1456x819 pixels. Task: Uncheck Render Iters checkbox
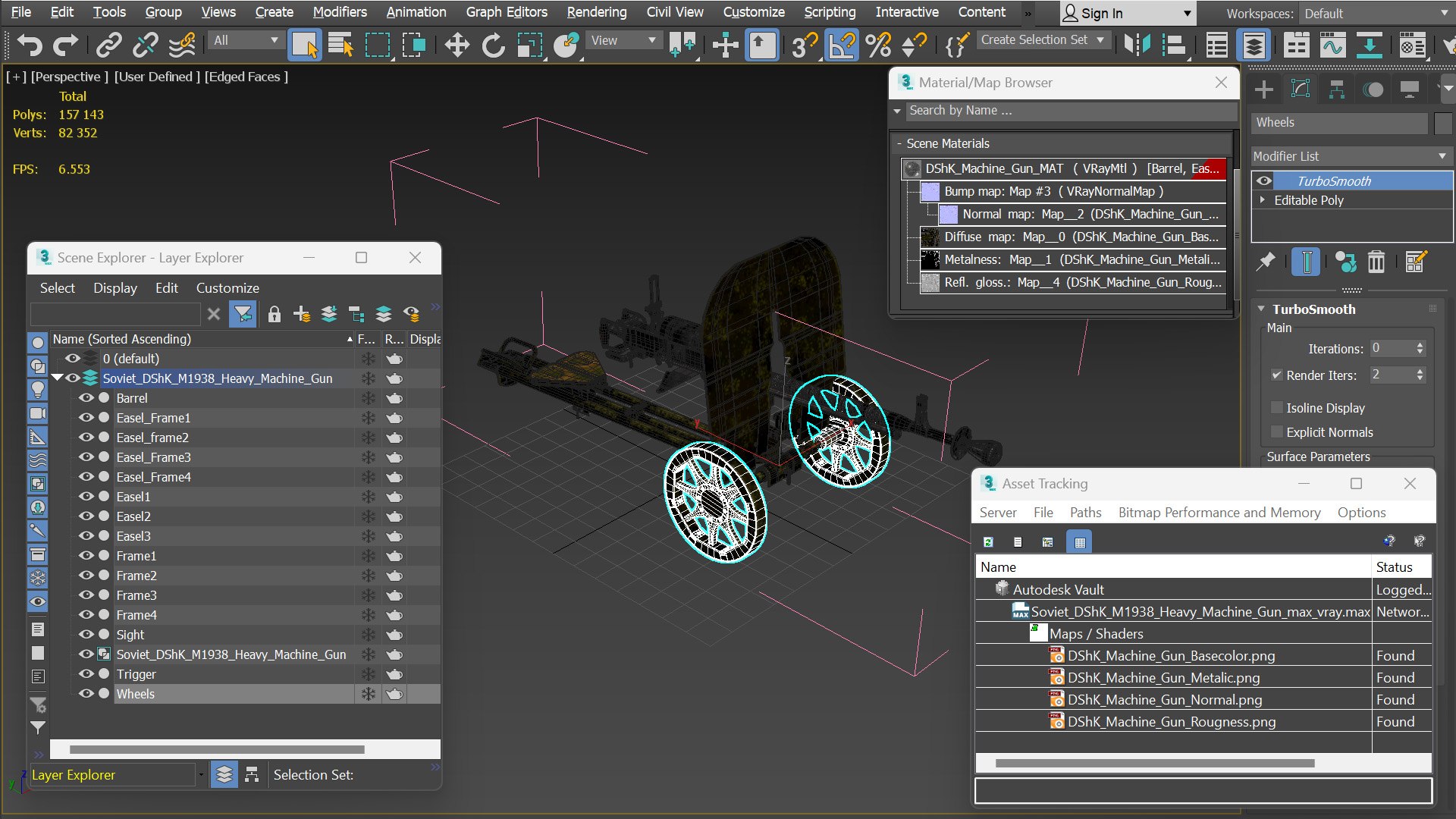pos(1276,375)
